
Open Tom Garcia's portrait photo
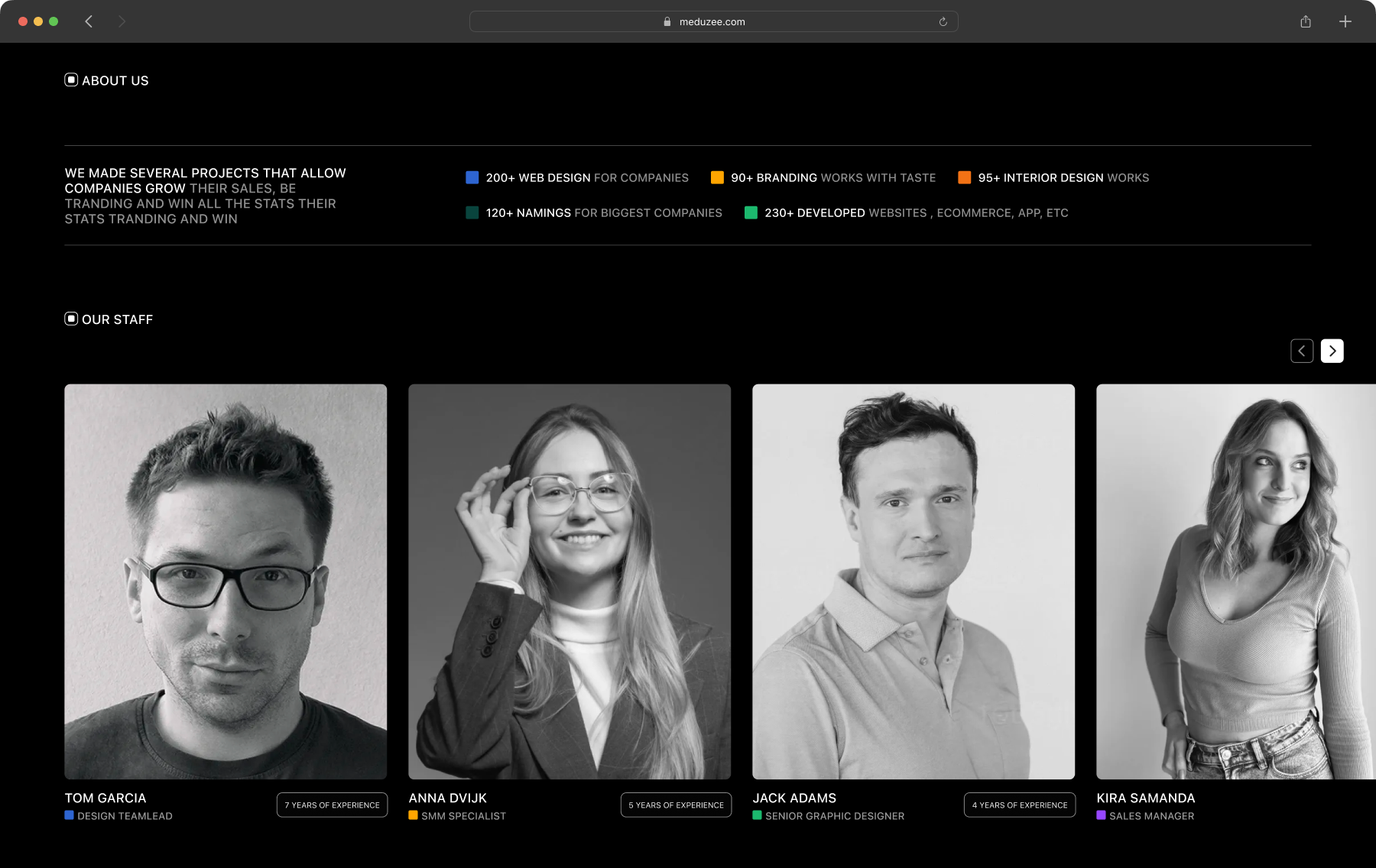pyautogui.click(x=226, y=581)
